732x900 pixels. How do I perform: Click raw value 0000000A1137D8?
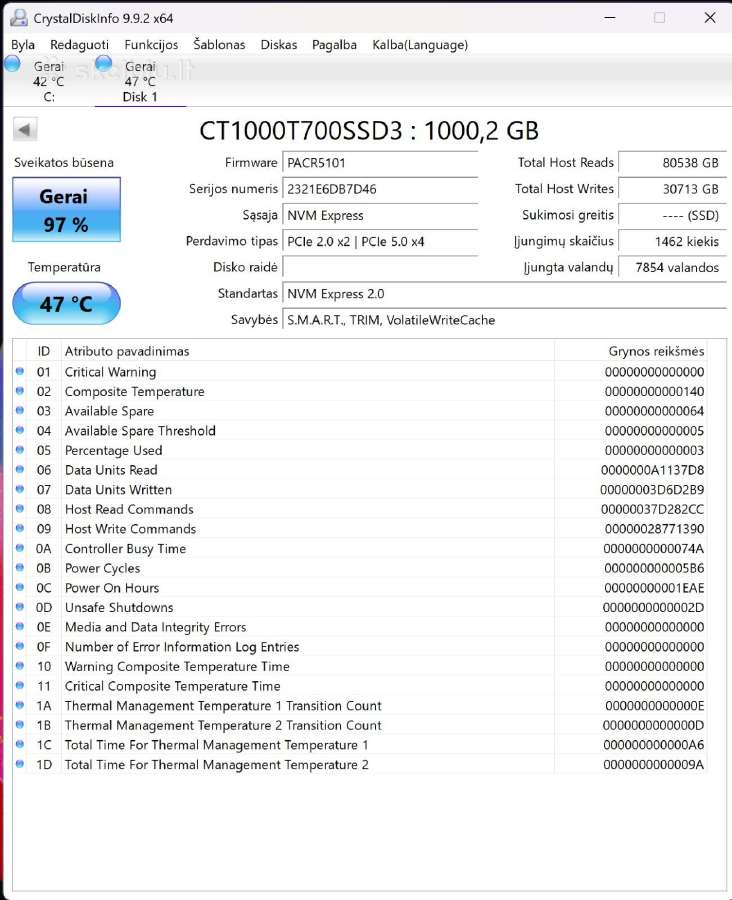(x=652, y=470)
